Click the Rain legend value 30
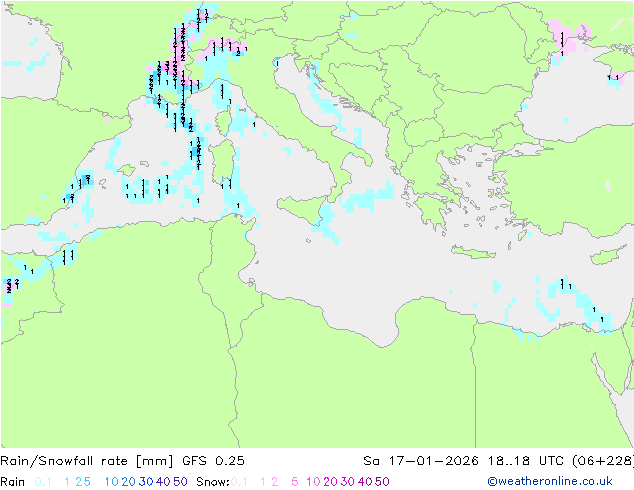Viewport: 634px width, 490px height. point(146,482)
